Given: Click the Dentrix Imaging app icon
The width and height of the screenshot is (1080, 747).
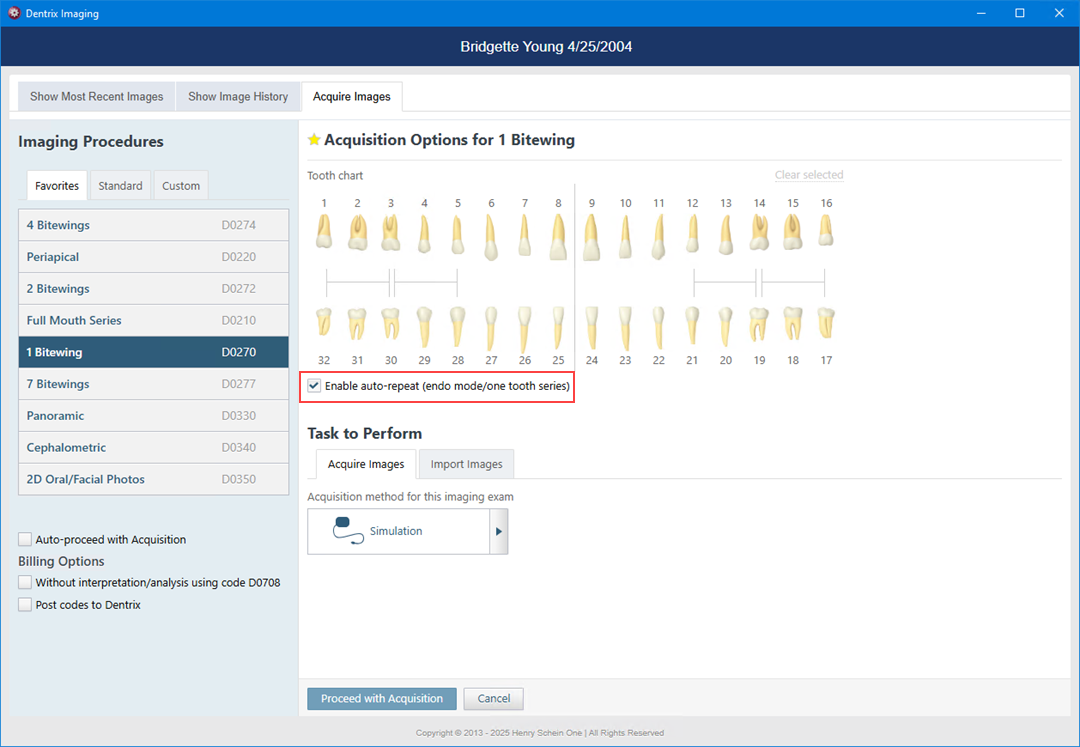Looking at the screenshot, I should [x=14, y=13].
